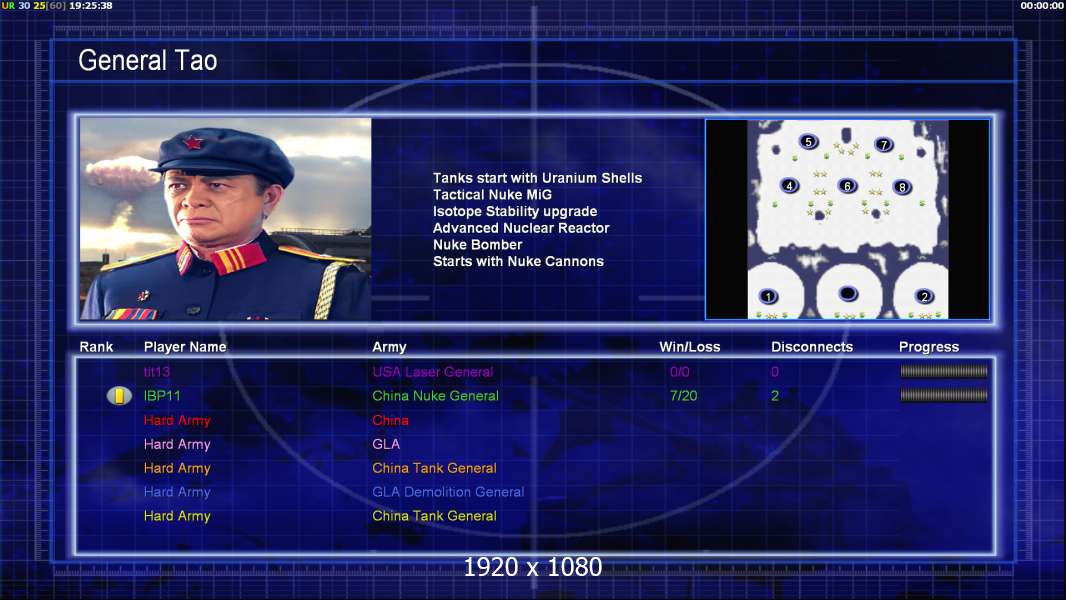
Task: Click the "GLA" army entry
Action: (385, 444)
